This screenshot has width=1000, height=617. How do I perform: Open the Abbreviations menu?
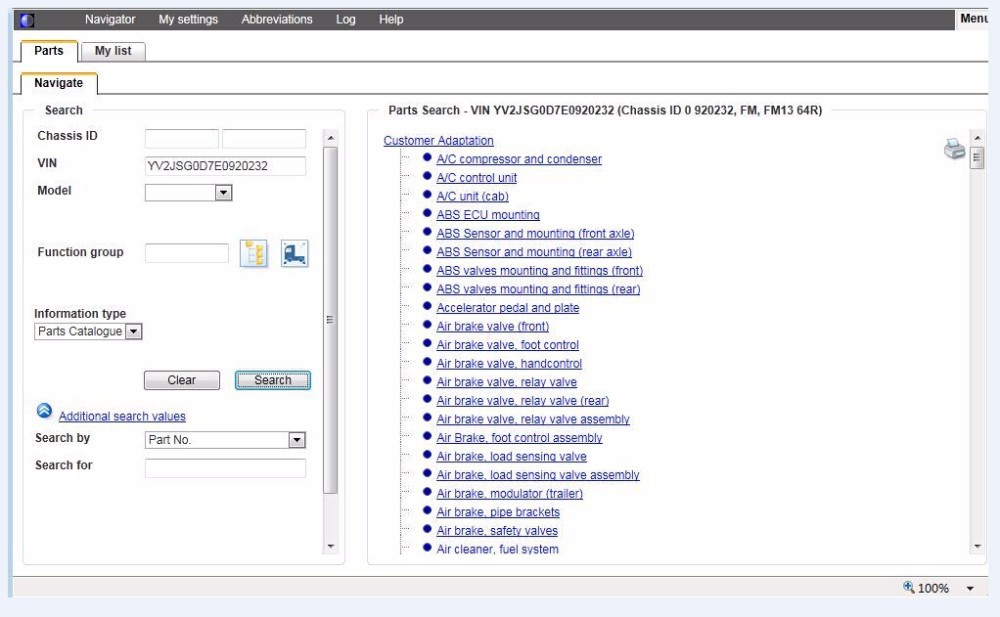coord(277,19)
